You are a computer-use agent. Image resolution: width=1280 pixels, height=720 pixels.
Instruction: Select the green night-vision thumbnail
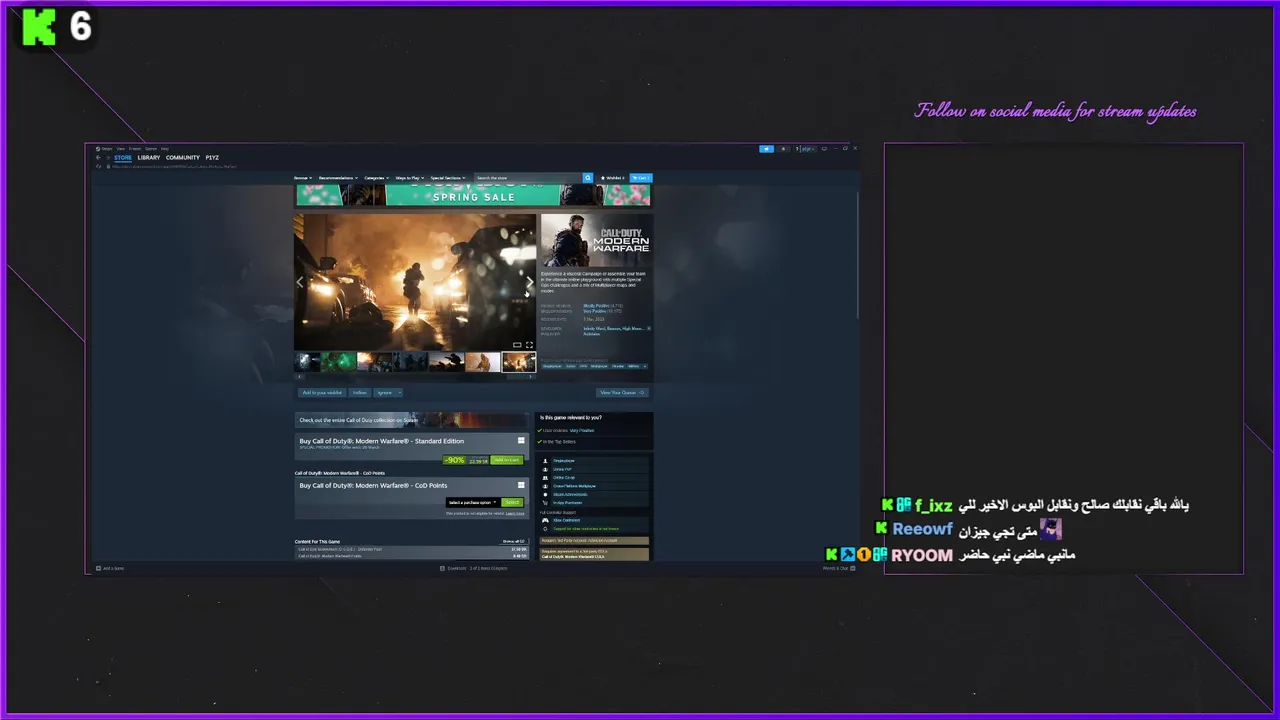pos(339,362)
